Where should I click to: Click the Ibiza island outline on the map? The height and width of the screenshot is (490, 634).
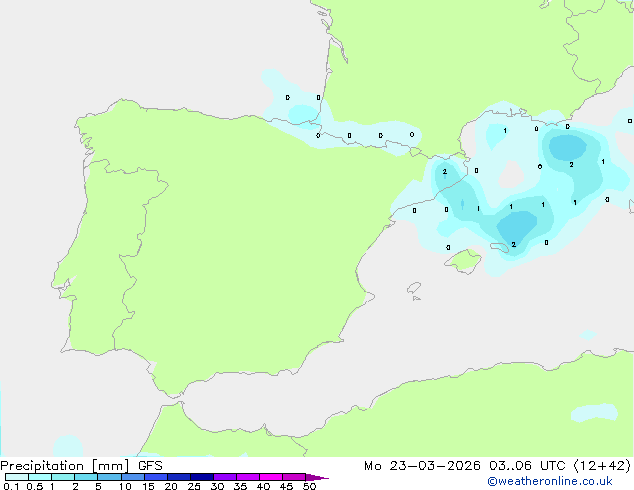pyautogui.click(x=414, y=288)
